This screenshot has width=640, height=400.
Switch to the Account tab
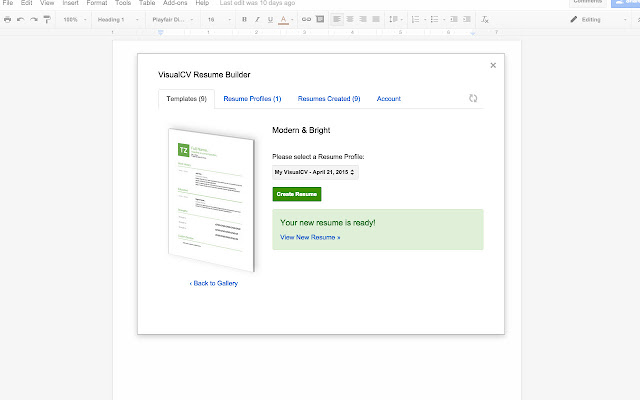coord(389,99)
